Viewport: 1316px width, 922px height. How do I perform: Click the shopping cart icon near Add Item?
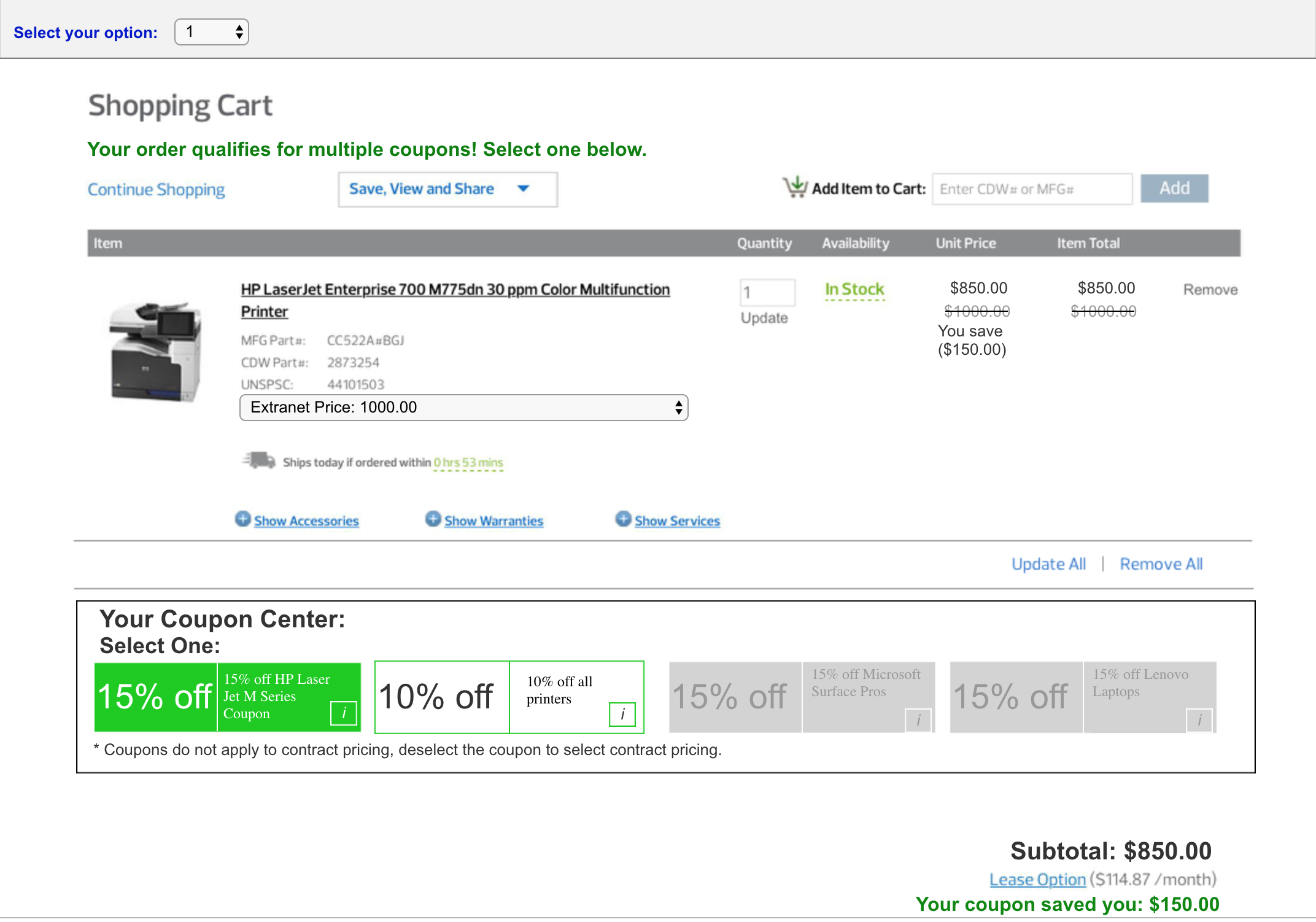point(795,187)
